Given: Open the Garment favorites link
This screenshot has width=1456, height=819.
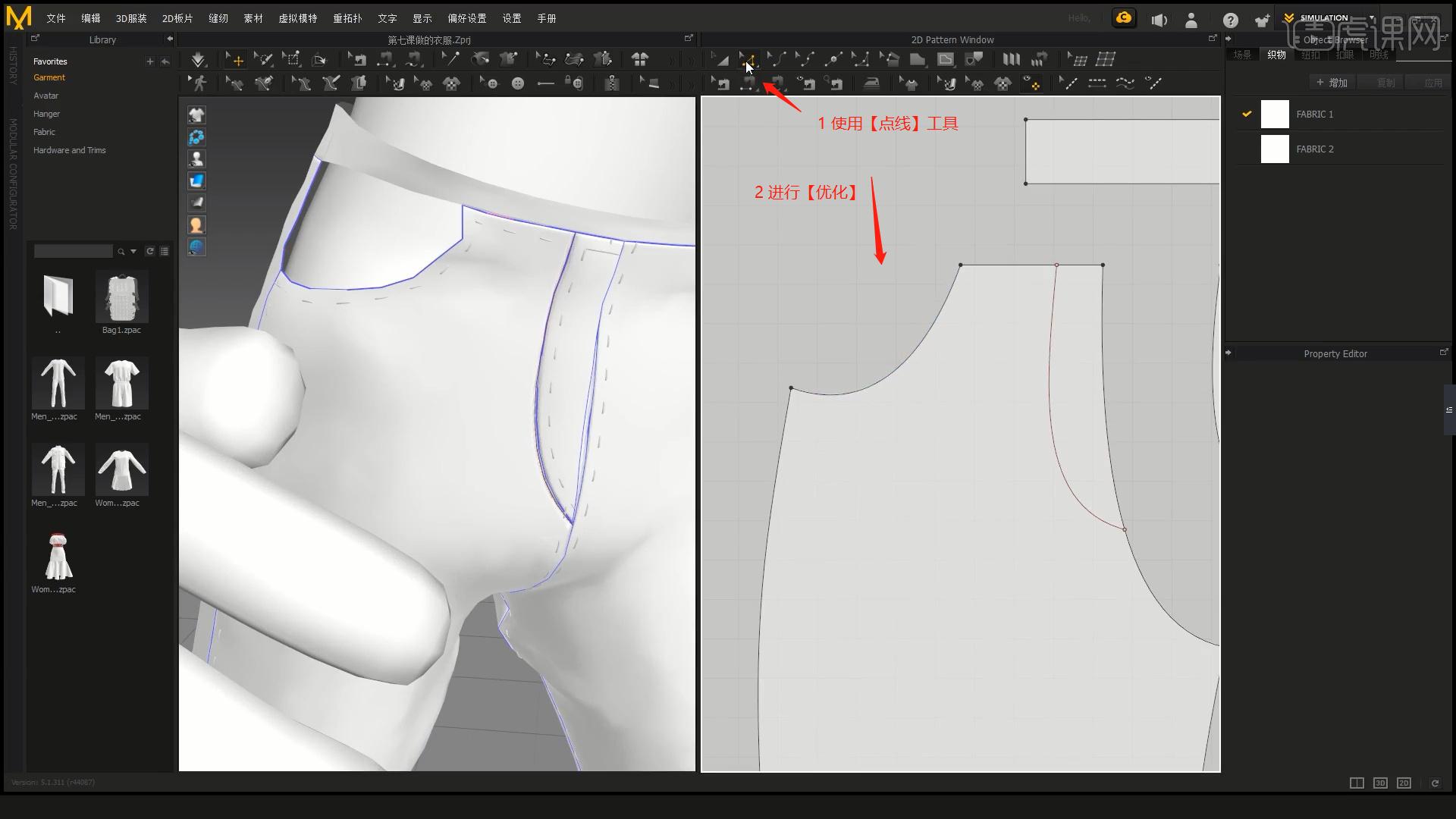Looking at the screenshot, I should click(49, 77).
